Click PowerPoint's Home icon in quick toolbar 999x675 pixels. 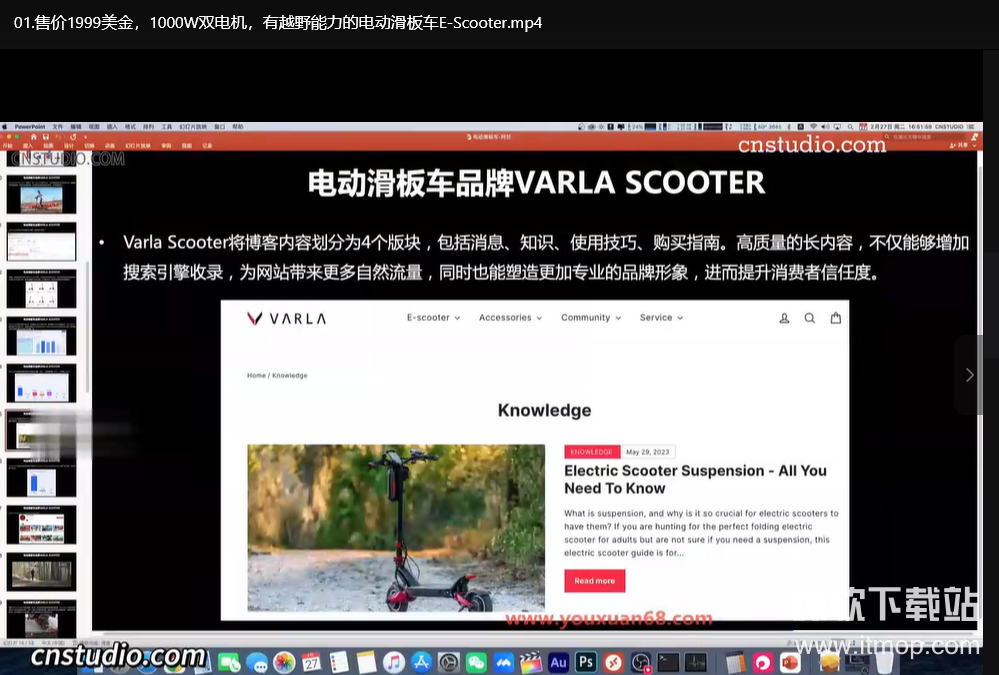point(34,137)
